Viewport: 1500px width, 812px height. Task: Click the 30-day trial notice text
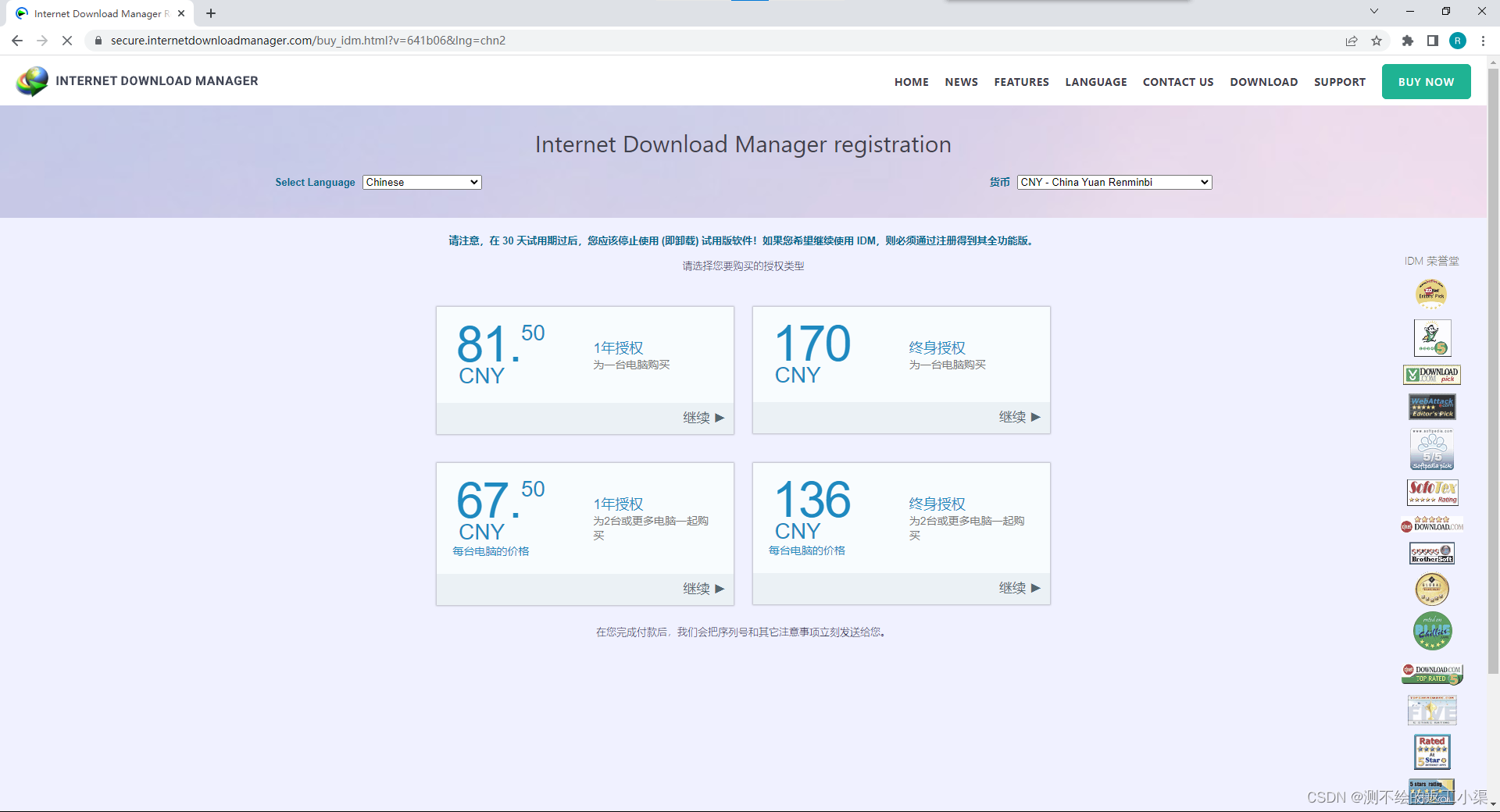743,240
